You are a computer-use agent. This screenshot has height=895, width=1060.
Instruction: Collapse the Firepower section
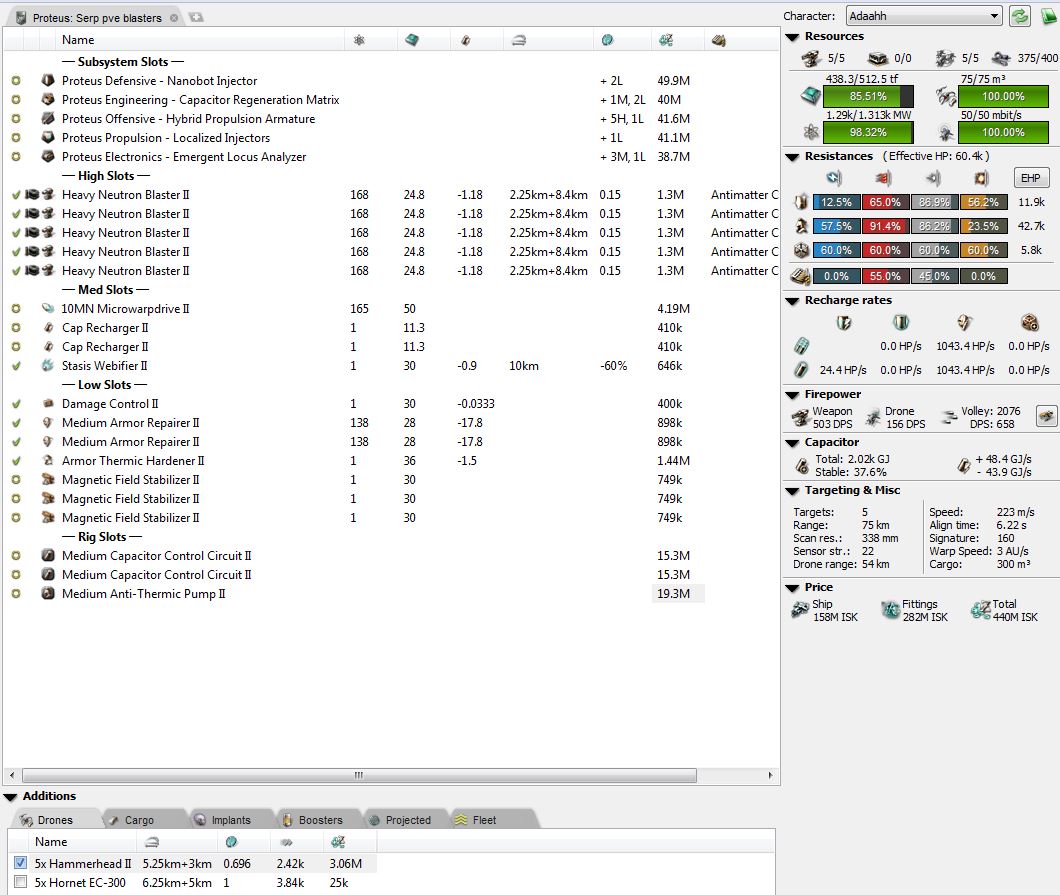(x=792, y=395)
